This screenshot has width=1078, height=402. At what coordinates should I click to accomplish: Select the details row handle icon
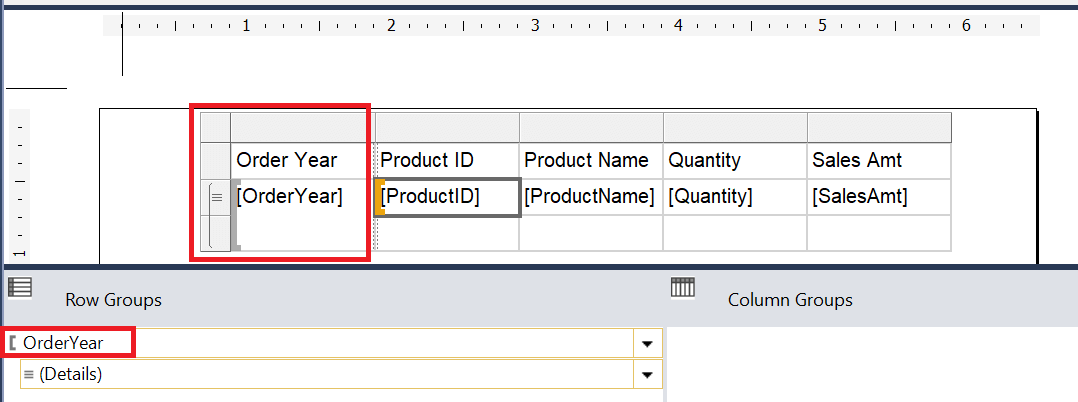(216, 197)
